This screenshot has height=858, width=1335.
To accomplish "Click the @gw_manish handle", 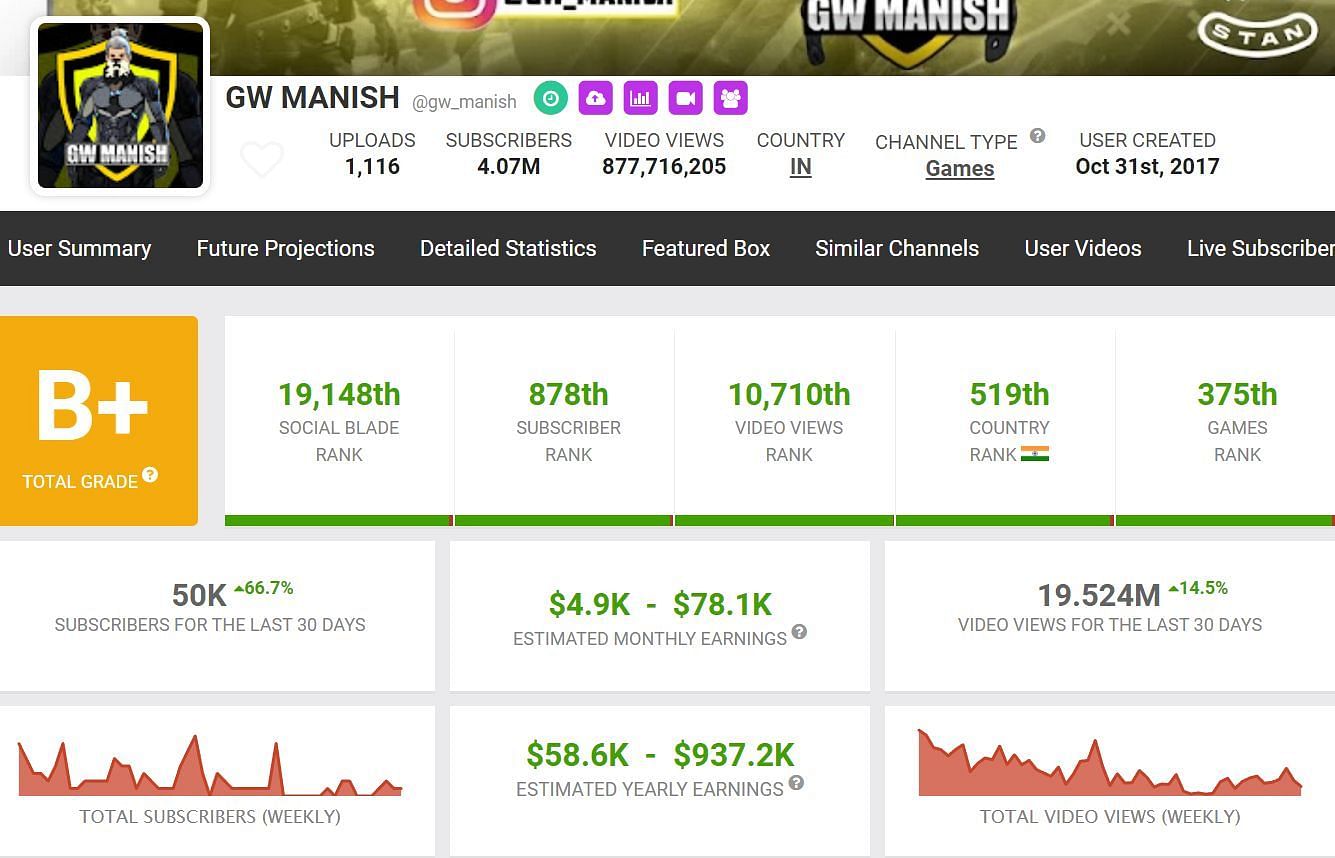I will click(x=465, y=101).
